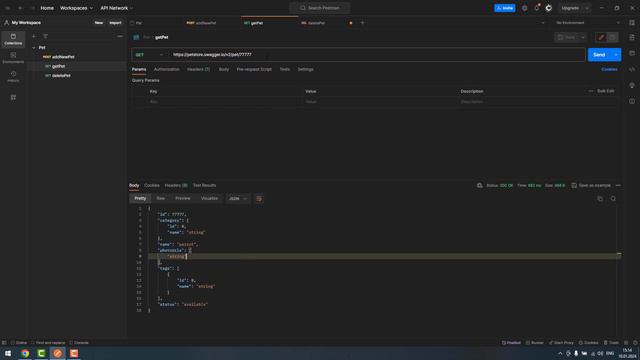
Task: Click the request URL input field
Action: (x=378, y=55)
